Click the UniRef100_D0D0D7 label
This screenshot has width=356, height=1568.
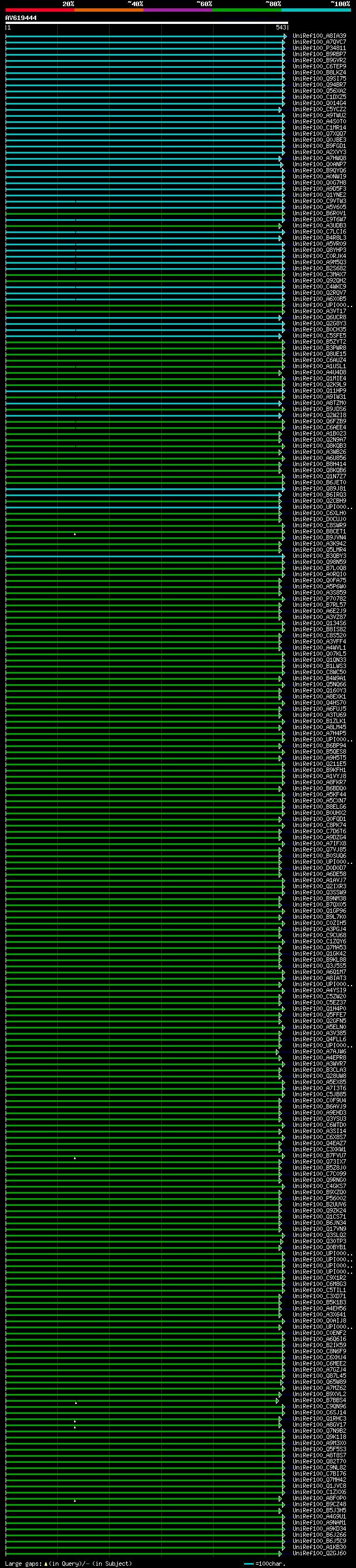[319, 868]
